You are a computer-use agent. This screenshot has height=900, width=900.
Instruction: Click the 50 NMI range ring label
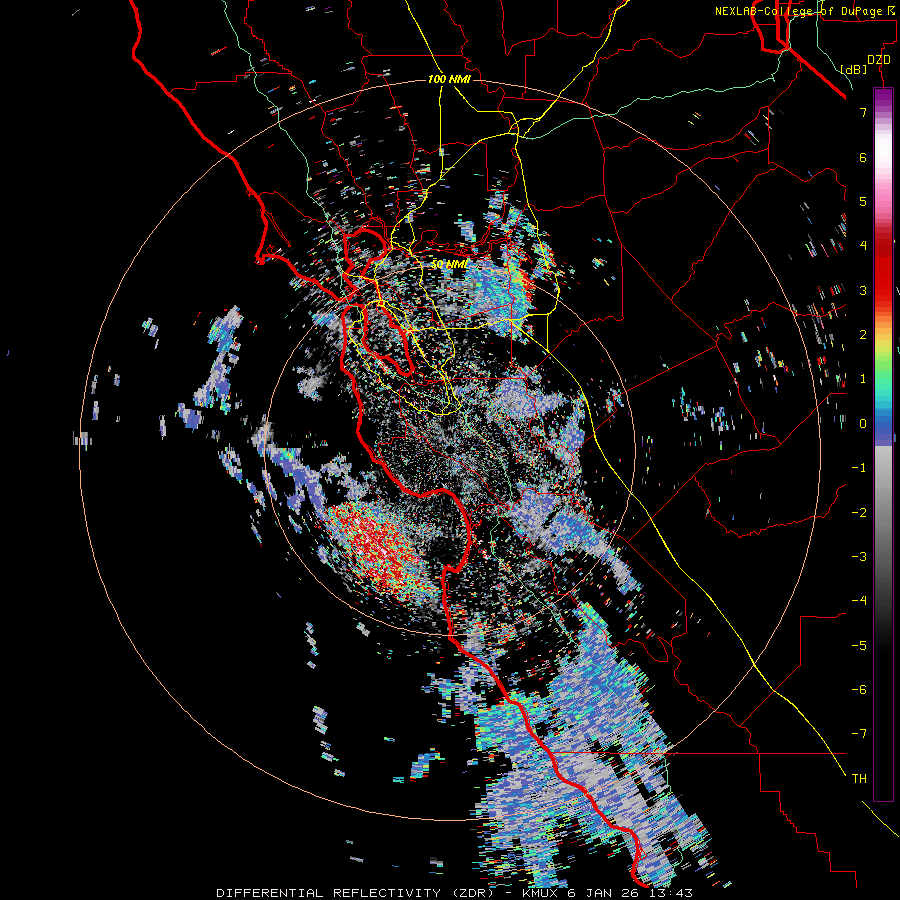click(x=449, y=265)
